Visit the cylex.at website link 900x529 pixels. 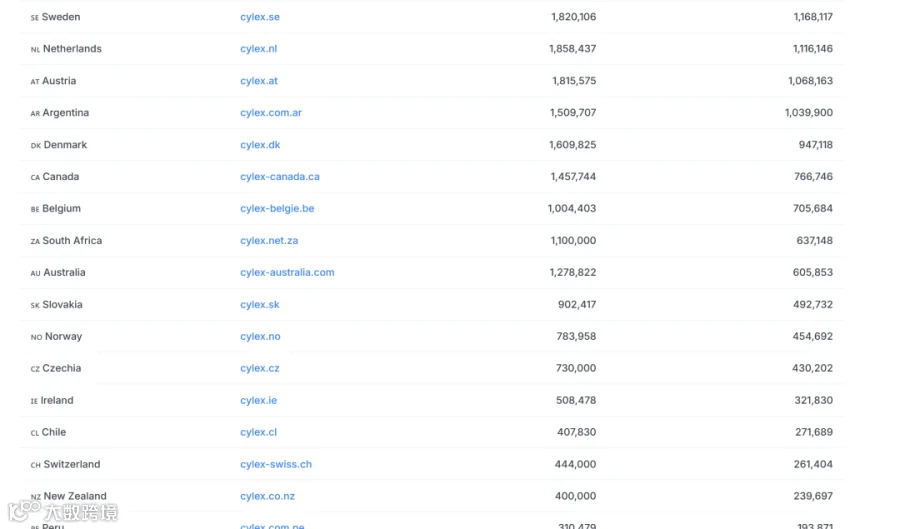coord(258,81)
